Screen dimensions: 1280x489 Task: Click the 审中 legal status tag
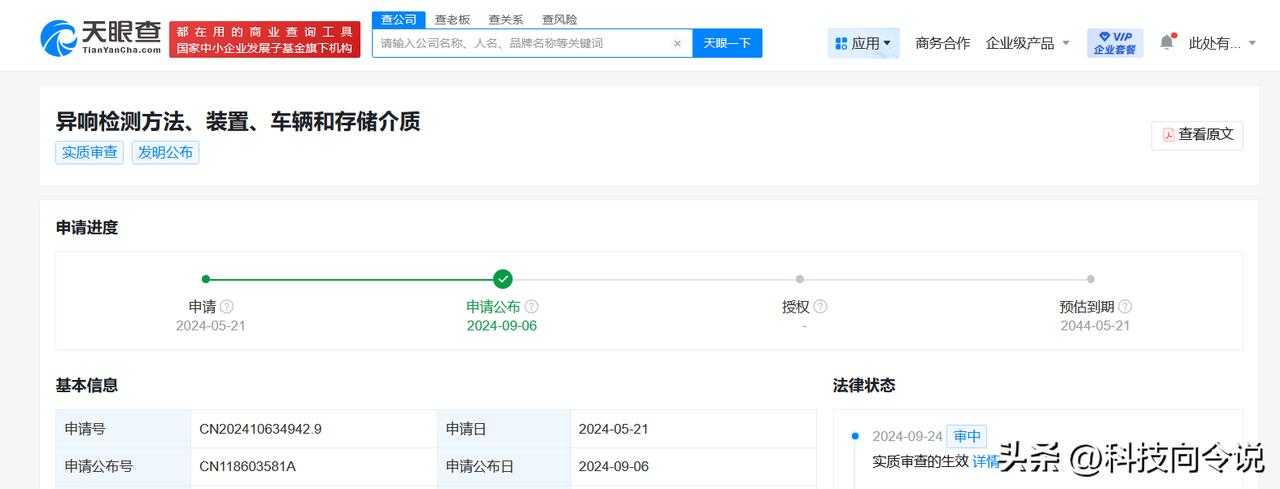tap(967, 436)
